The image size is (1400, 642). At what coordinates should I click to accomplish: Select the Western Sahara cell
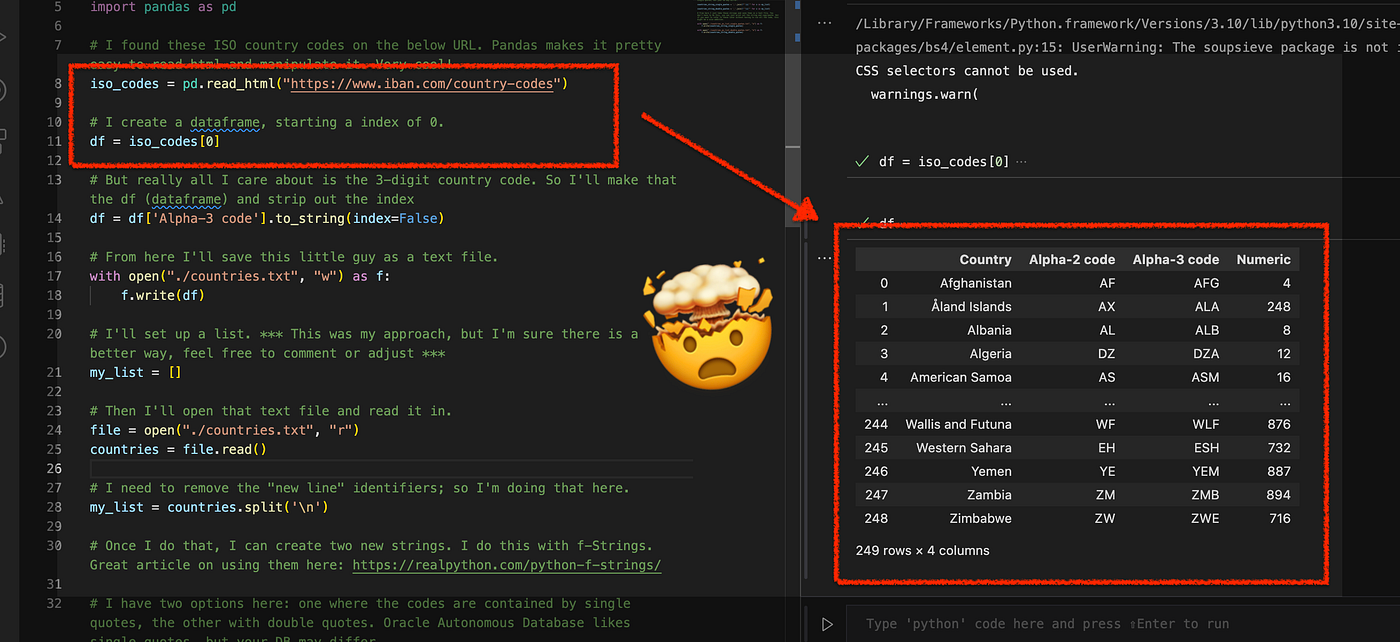[963, 448]
